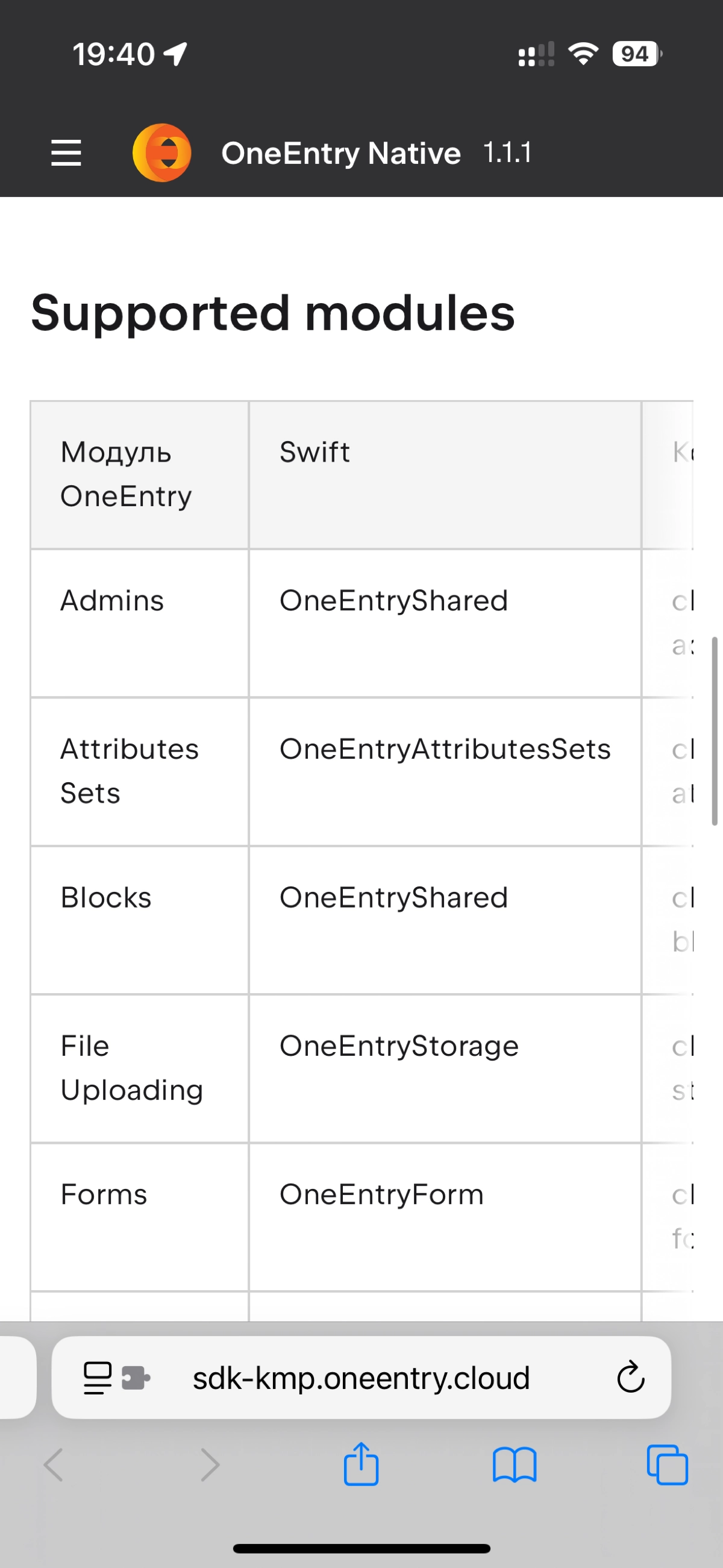Select OneEntryAttributesSets cell text

pyautogui.click(x=445, y=748)
